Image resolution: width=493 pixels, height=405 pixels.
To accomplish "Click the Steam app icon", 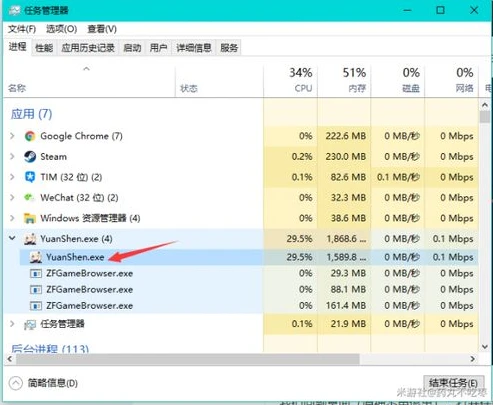I will tap(30, 157).
